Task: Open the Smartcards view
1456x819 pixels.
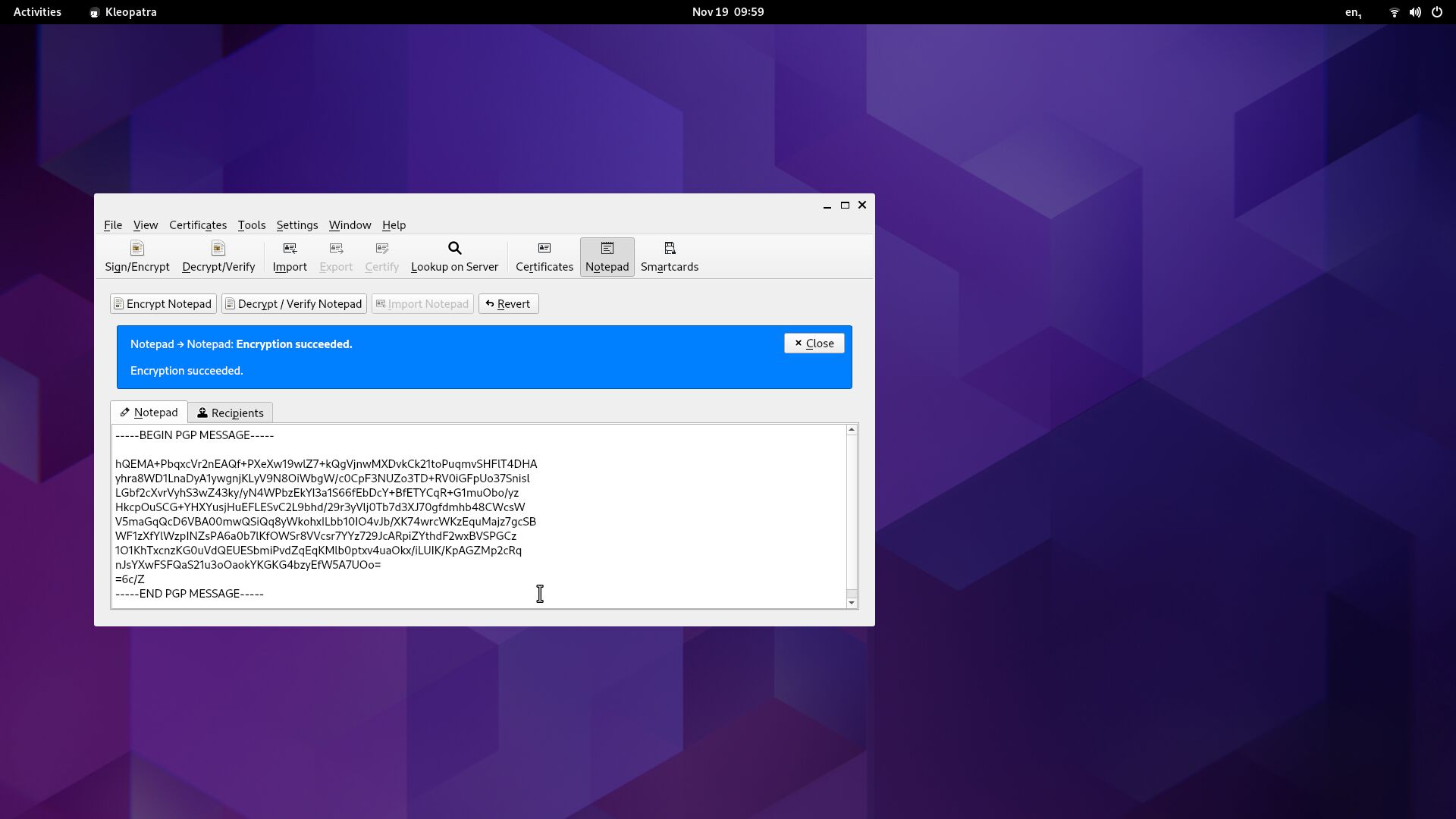Action: point(669,256)
